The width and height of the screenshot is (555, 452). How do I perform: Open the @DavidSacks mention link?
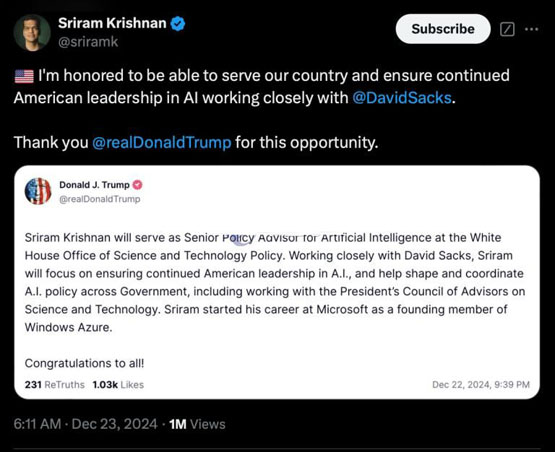coord(402,98)
